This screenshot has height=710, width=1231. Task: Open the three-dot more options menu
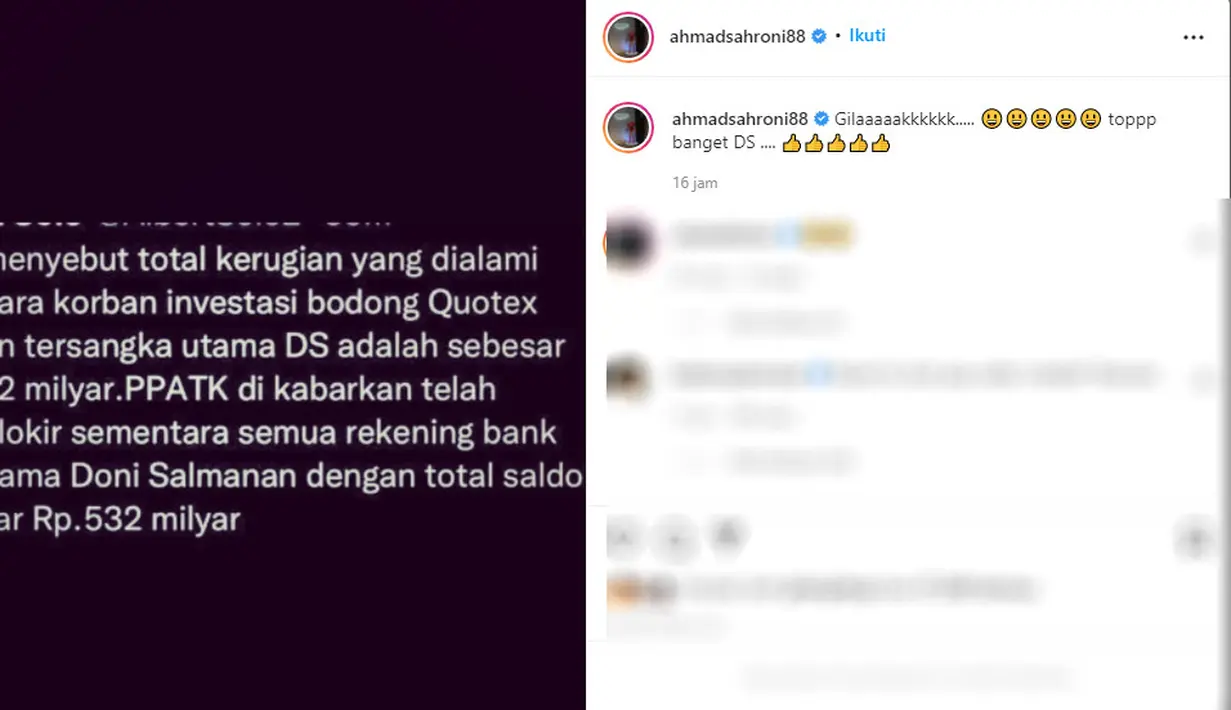1193,37
